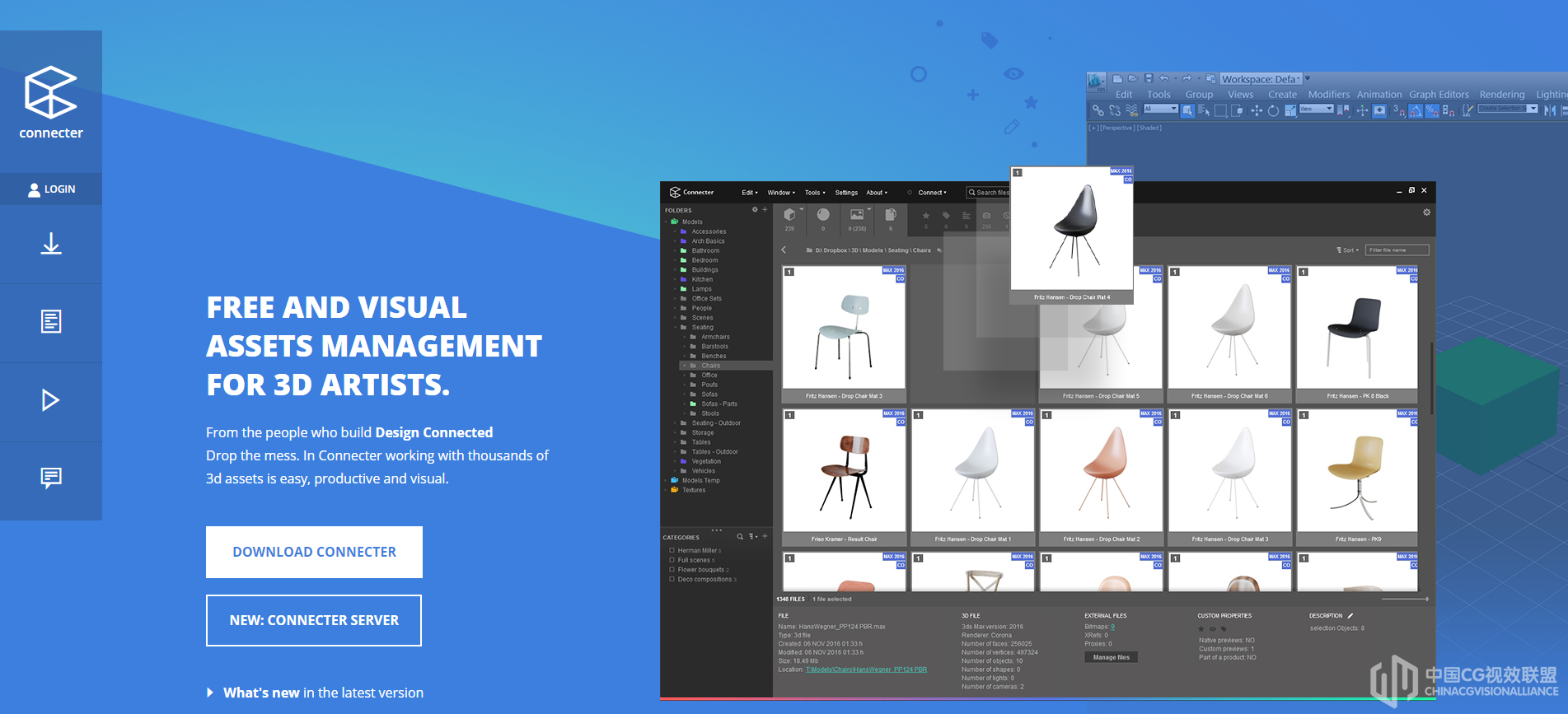The width and height of the screenshot is (1568, 714).
Task: Click the tags filter icon
Action: coord(946,216)
